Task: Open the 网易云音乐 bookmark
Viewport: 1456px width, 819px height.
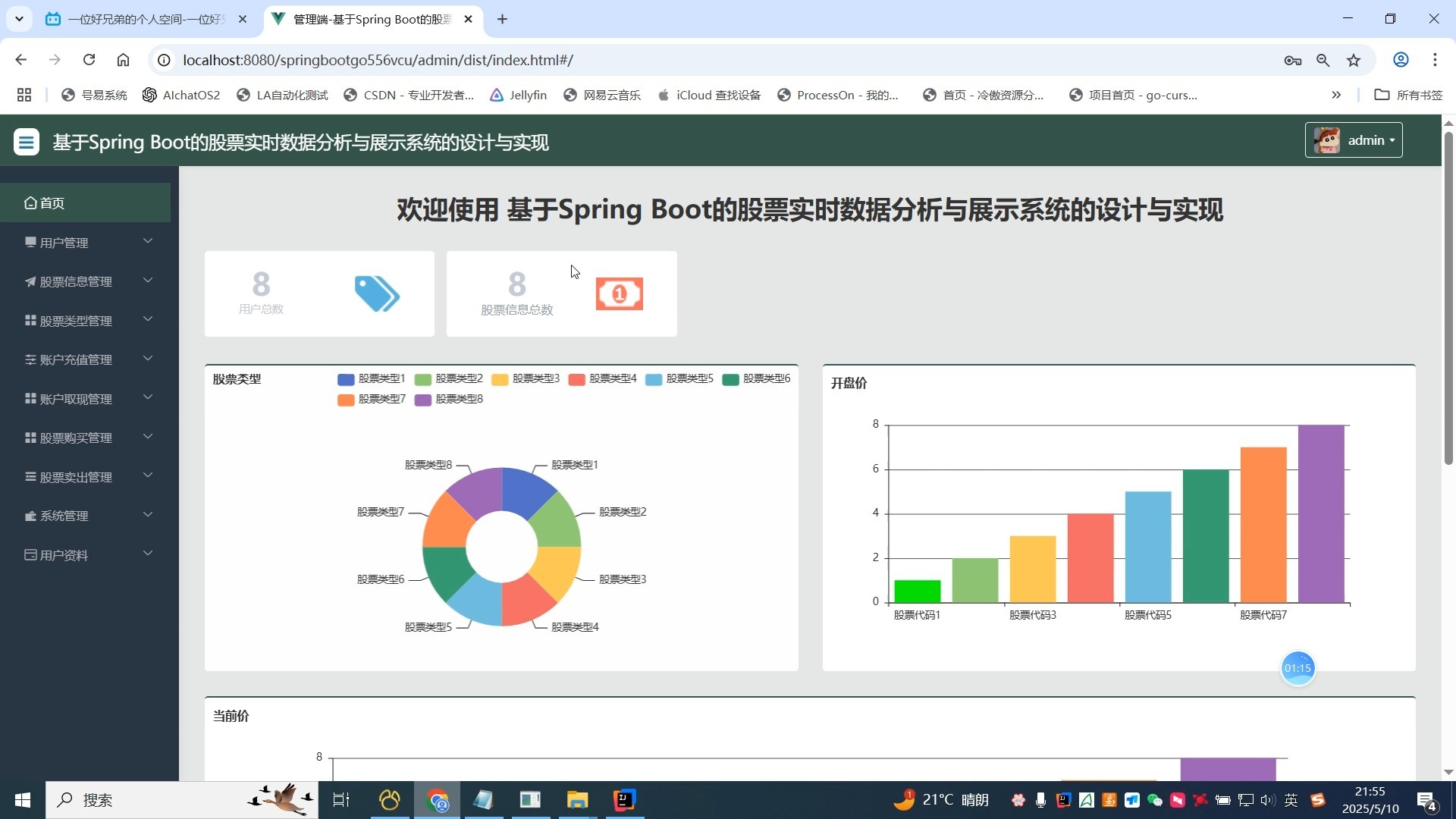Action: 602,95
